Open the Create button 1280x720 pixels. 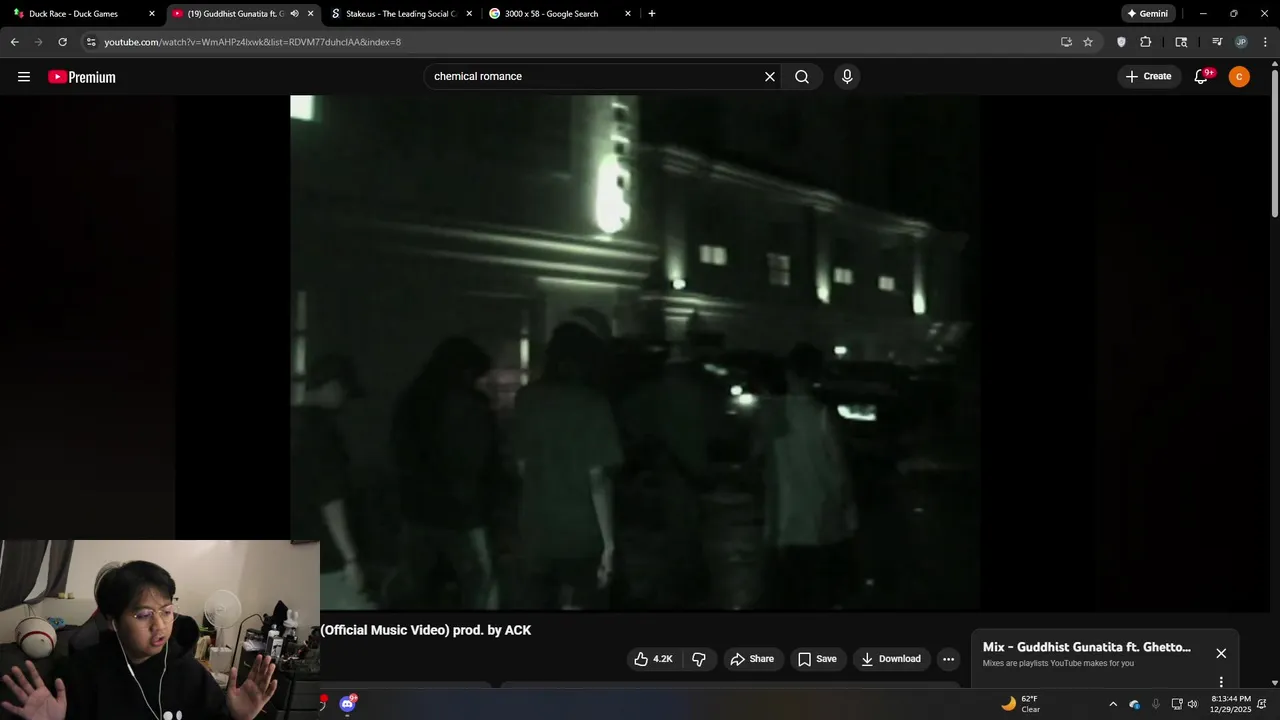(1148, 77)
